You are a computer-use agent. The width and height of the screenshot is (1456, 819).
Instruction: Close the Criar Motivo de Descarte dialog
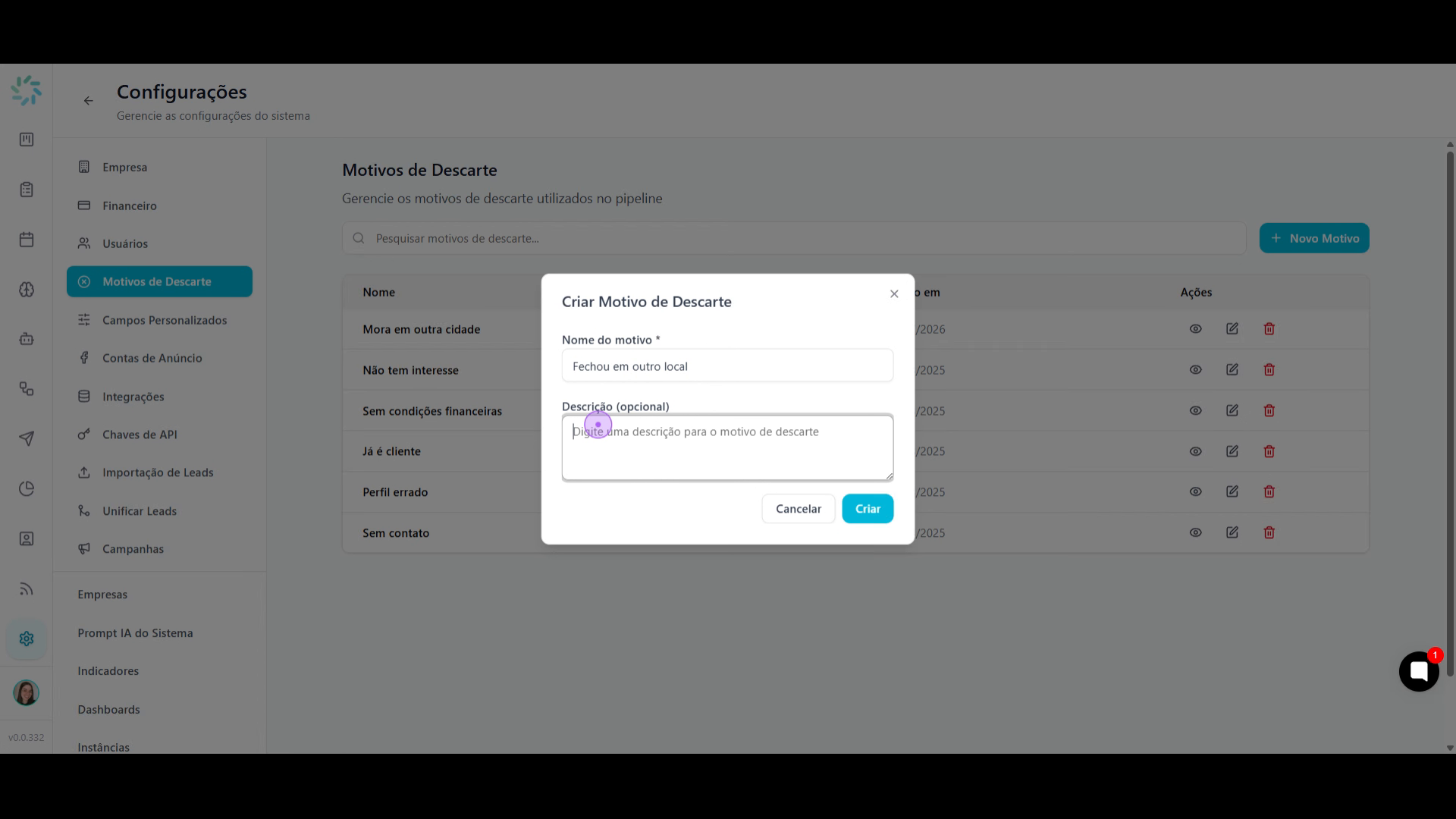[x=894, y=294]
